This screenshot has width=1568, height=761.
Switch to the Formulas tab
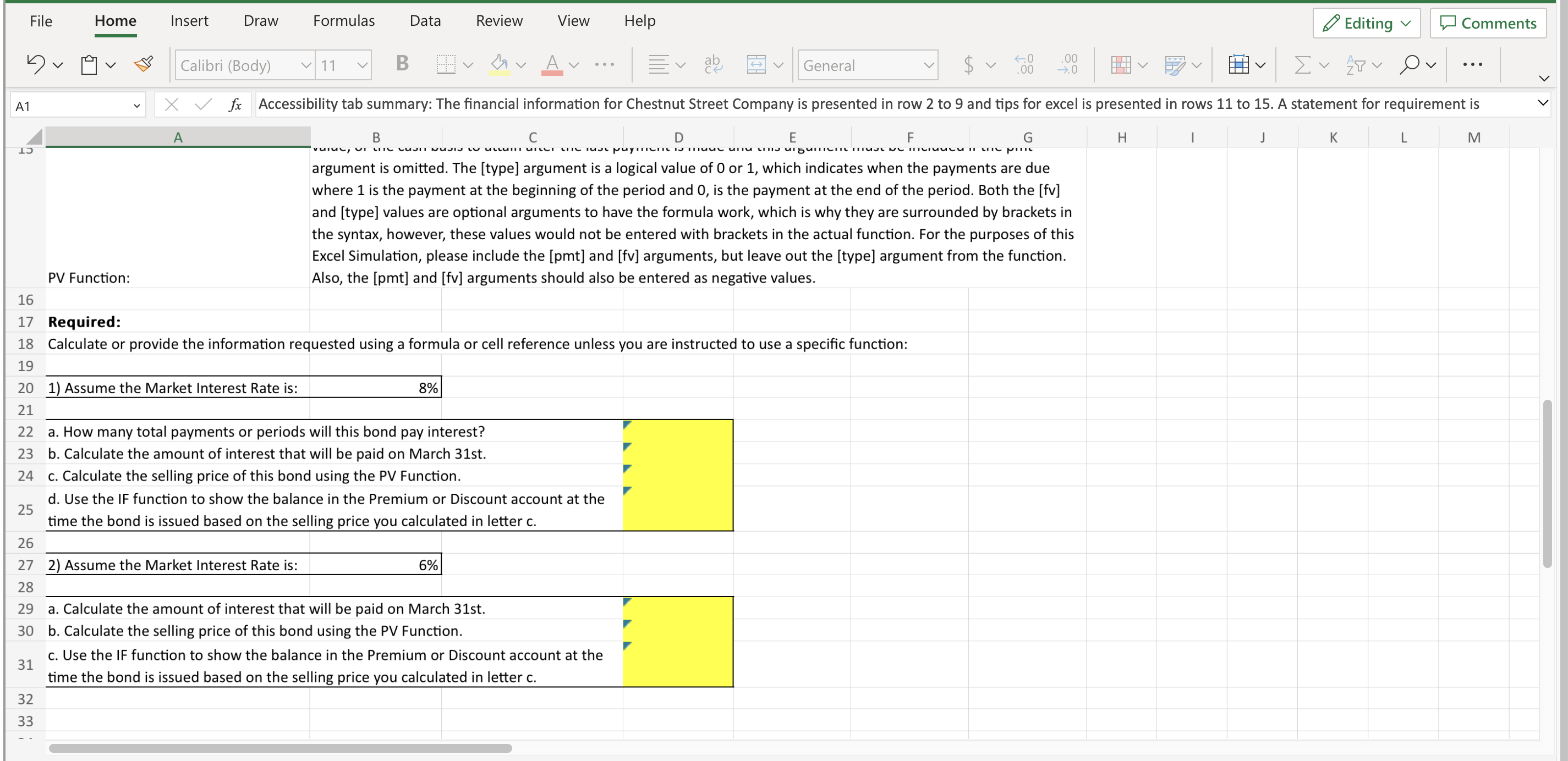click(x=343, y=20)
